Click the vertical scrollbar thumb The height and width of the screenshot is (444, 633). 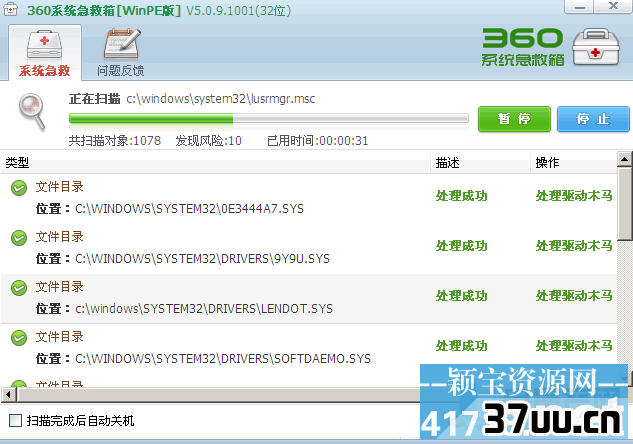[625, 204]
